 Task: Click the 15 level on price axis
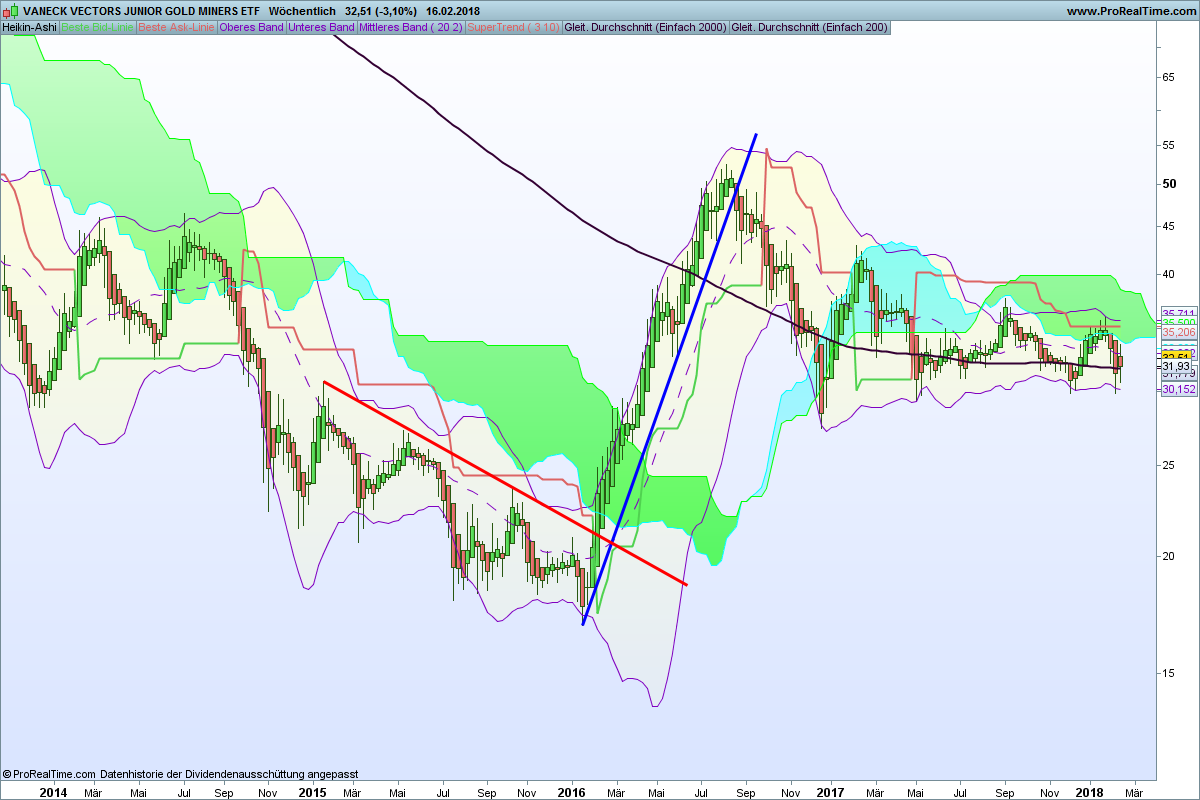pyautogui.click(x=1167, y=673)
